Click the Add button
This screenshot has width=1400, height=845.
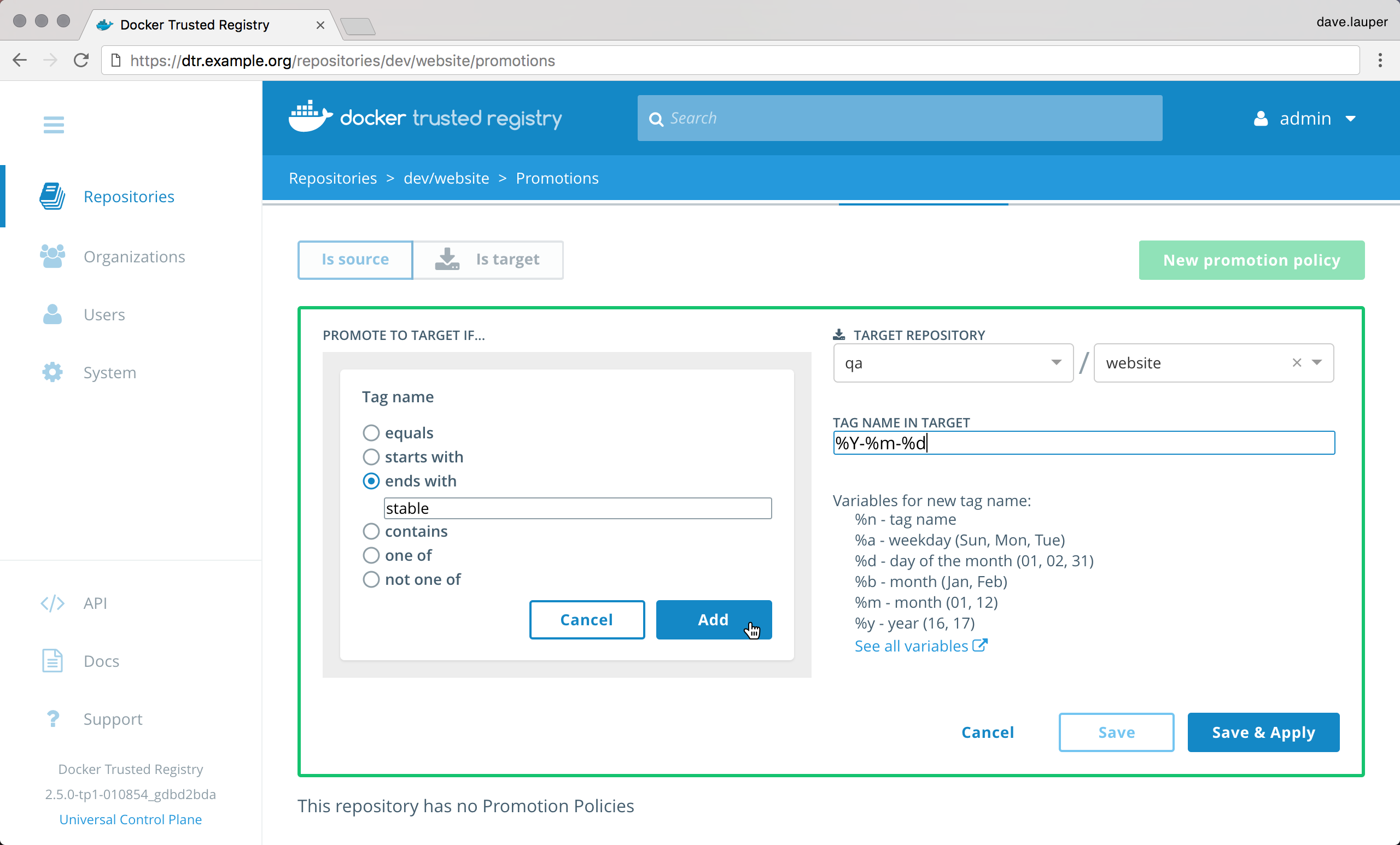[x=713, y=620]
